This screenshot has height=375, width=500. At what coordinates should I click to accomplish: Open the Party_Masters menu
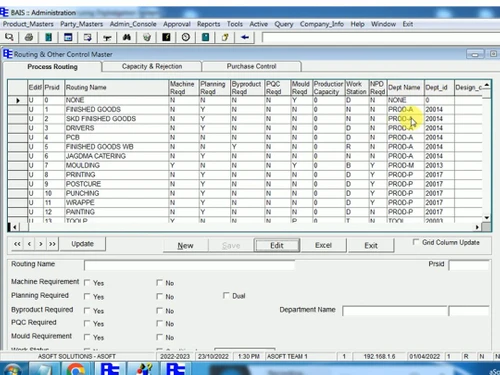tap(81, 24)
